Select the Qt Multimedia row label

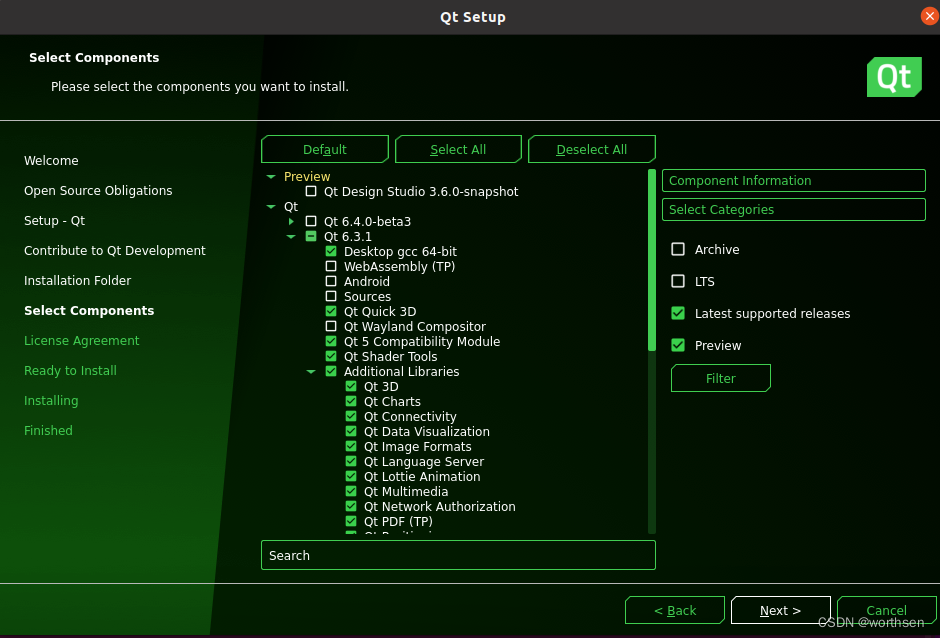[x=406, y=491]
